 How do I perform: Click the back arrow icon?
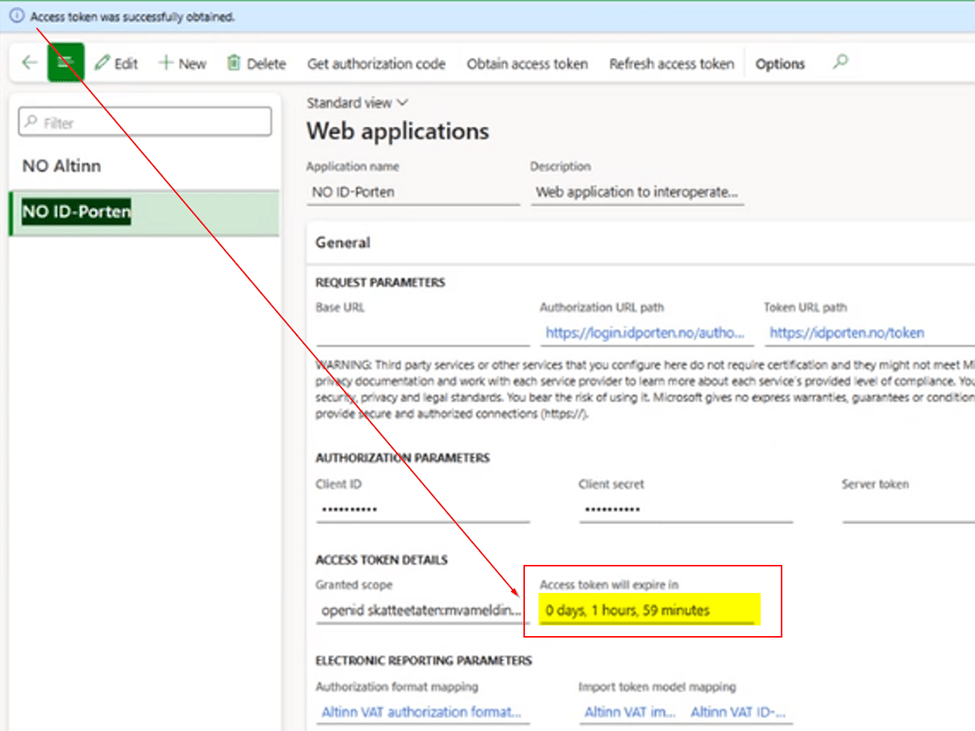coord(29,63)
